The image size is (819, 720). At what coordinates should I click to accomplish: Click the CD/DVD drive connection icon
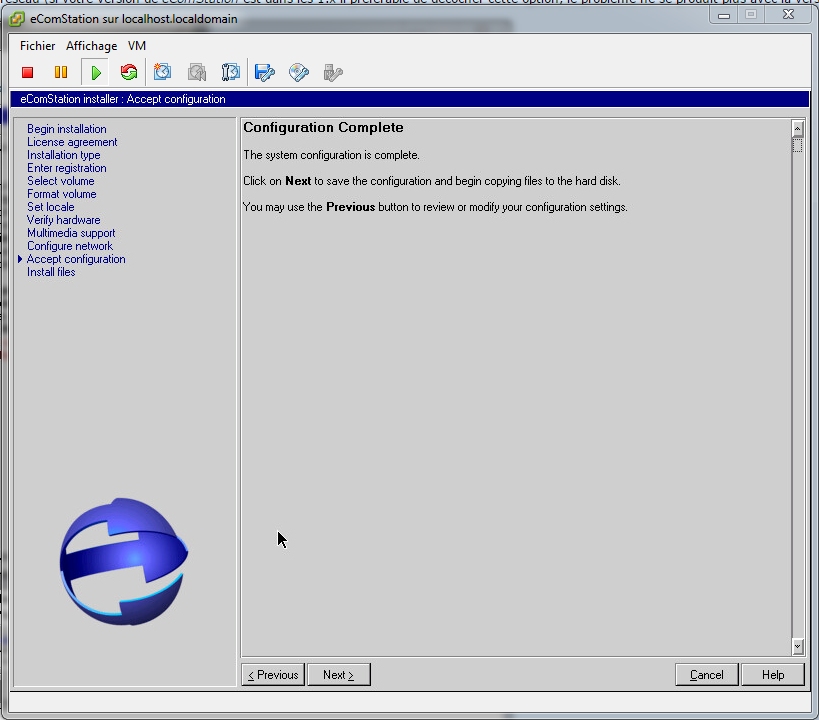[x=299, y=72]
